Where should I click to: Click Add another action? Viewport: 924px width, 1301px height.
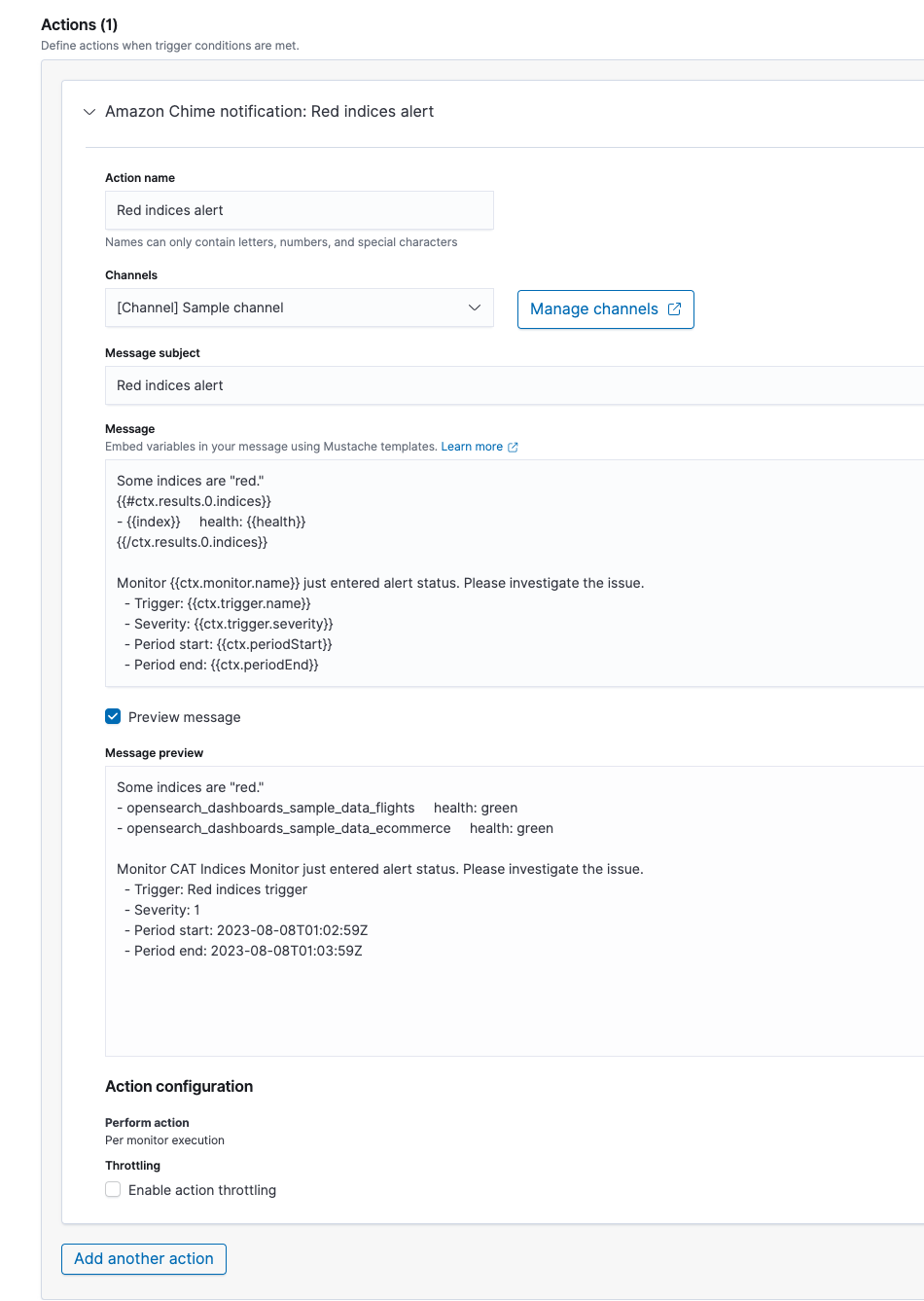point(143,1258)
